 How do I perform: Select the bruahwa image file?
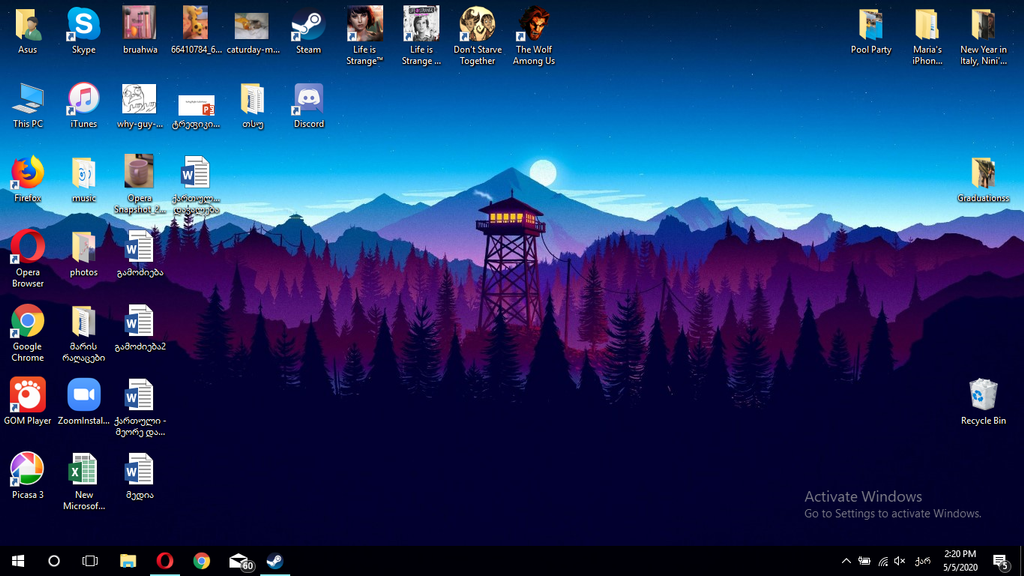click(x=140, y=31)
